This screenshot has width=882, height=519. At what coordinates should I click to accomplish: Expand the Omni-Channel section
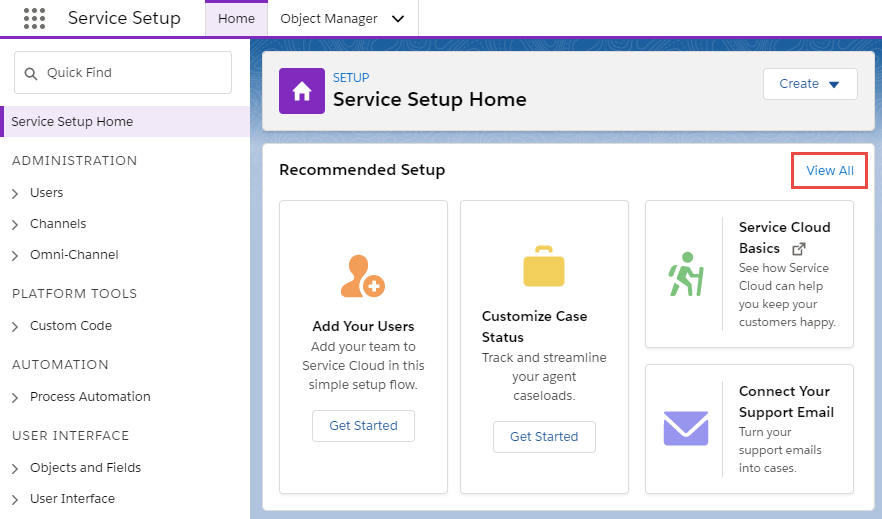click(x=15, y=255)
